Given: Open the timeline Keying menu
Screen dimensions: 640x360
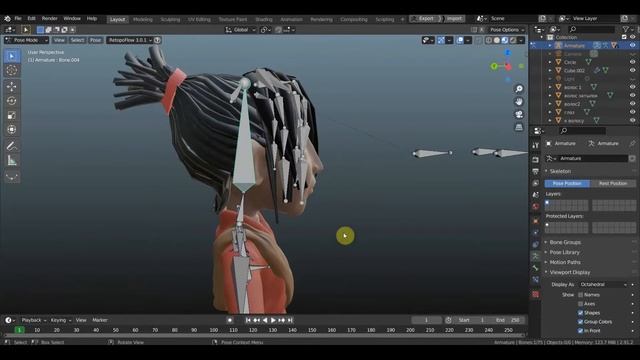Looking at the screenshot, I should pyautogui.click(x=60, y=320).
